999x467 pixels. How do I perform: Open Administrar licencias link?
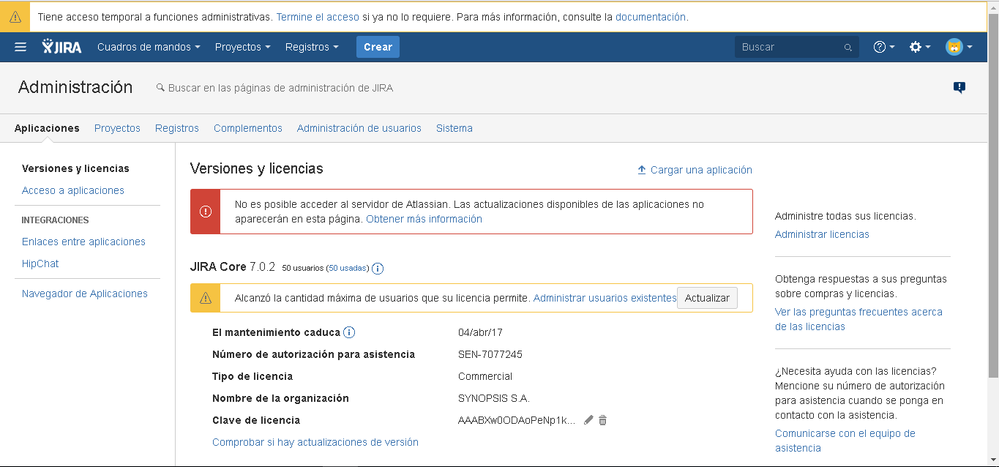click(x=822, y=234)
